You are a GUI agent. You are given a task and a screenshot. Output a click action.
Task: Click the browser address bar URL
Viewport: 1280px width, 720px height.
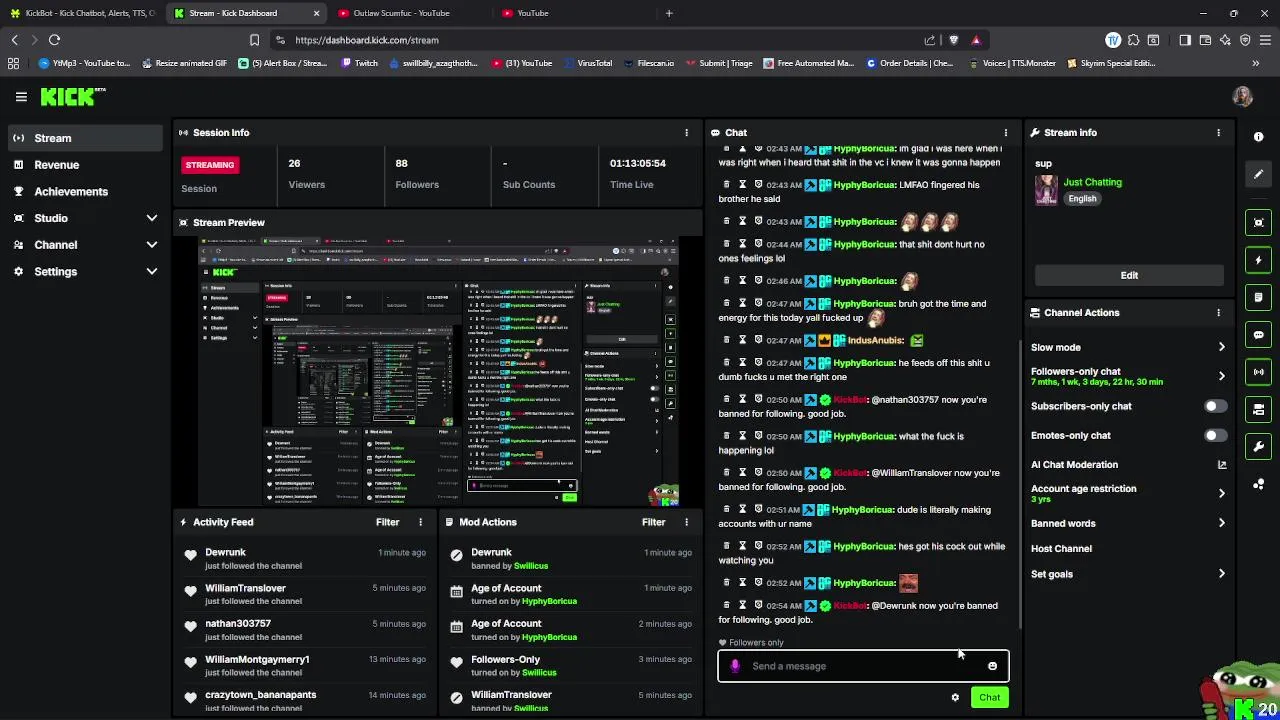(367, 40)
